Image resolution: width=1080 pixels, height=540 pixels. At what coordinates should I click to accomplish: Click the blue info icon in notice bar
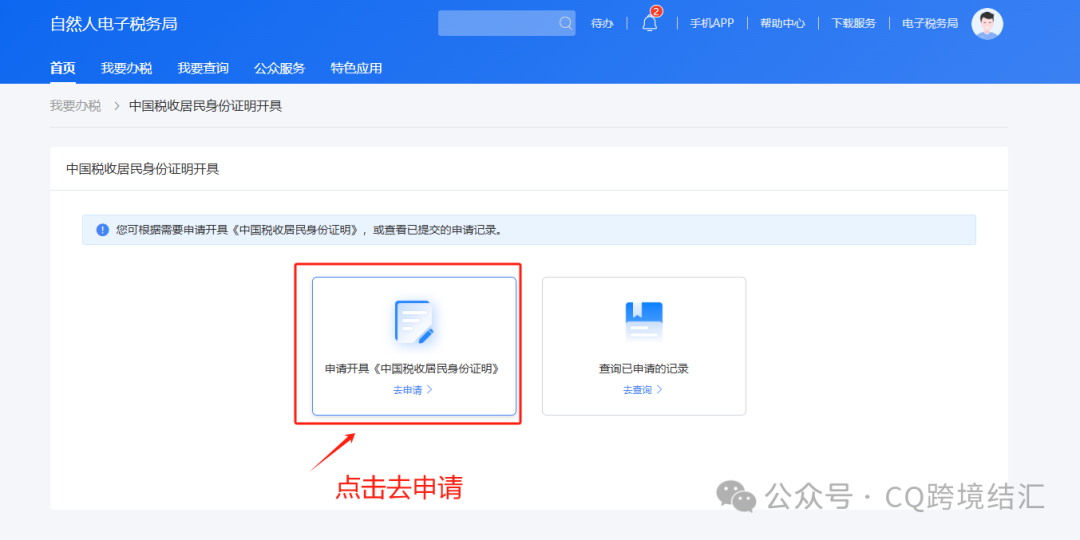tap(103, 230)
